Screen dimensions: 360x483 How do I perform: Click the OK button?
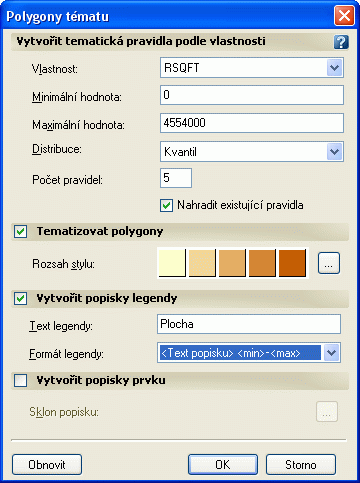point(223,464)
